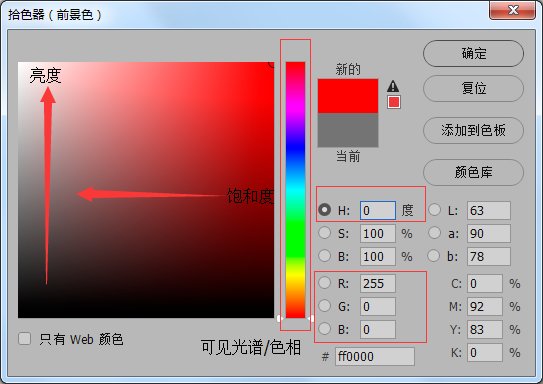Click the M magenta field showing 92
This screenshot has height=384, width=543.
(x=485, y=306)
